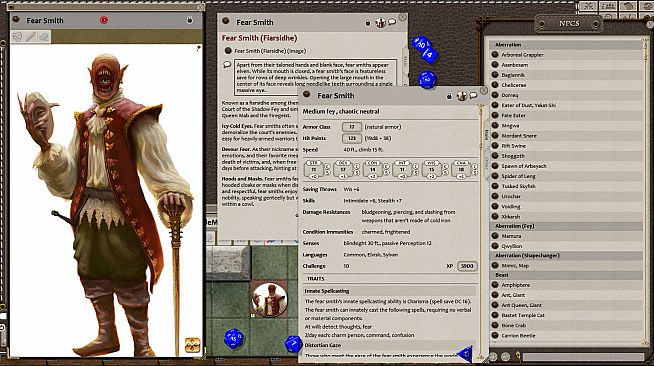The height and width of the screenshot is (366, 654).
Task: Roll the STR ability score box
Action: tap(314, 169)
